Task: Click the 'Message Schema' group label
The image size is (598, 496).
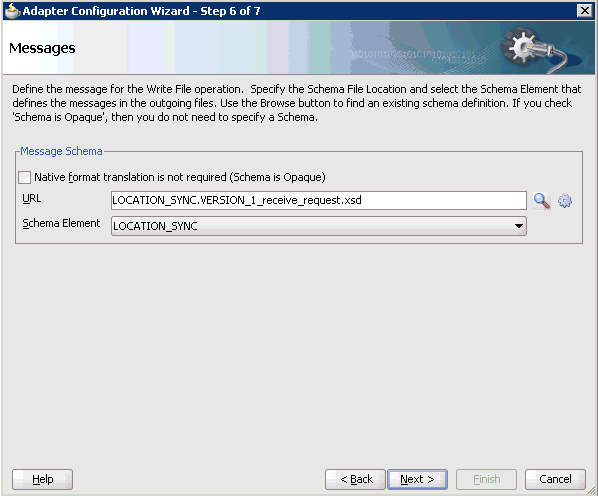Action: click(61, 151)
